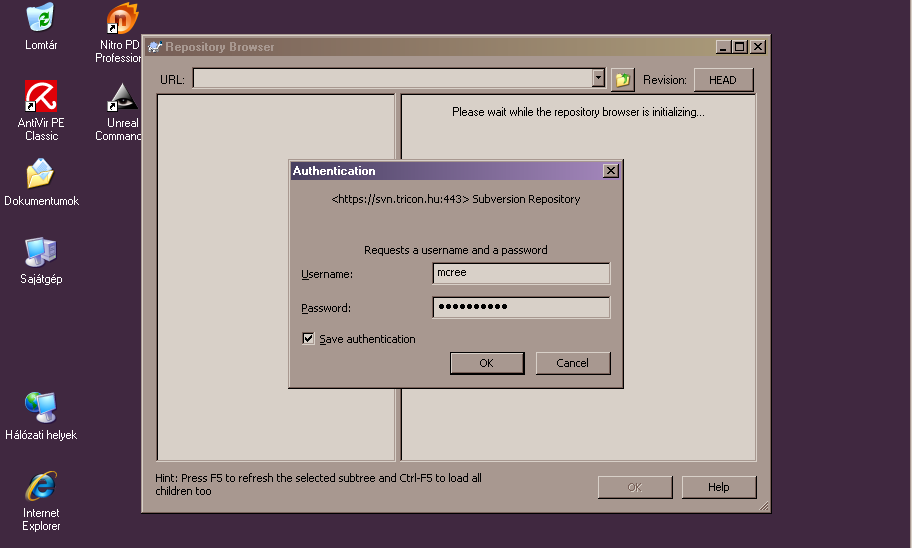Expand the URL combo box dropdown arrow

click(x=598, y=78)
